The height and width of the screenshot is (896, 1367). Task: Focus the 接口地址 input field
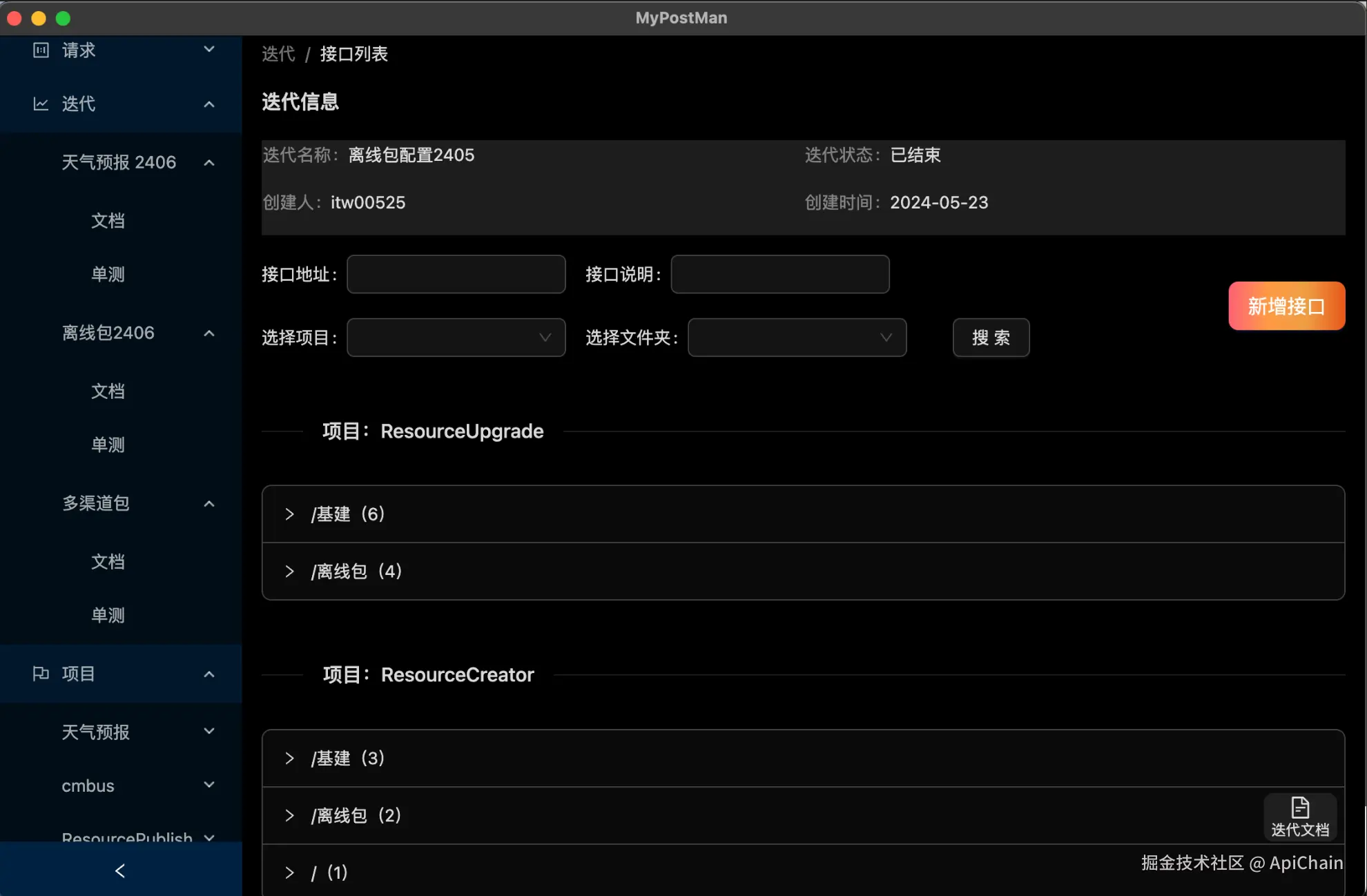tap(456, 275)
